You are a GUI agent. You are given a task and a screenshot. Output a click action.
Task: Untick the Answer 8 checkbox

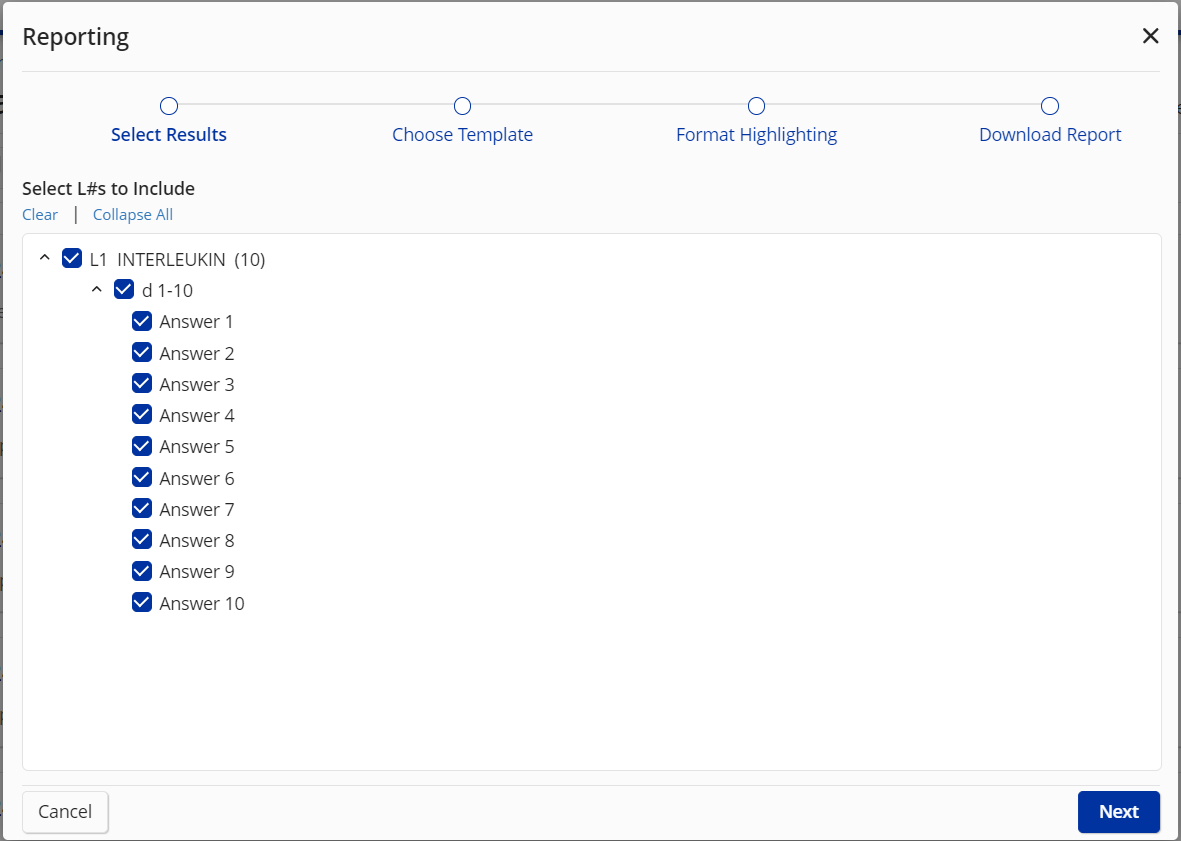(142, 540)
